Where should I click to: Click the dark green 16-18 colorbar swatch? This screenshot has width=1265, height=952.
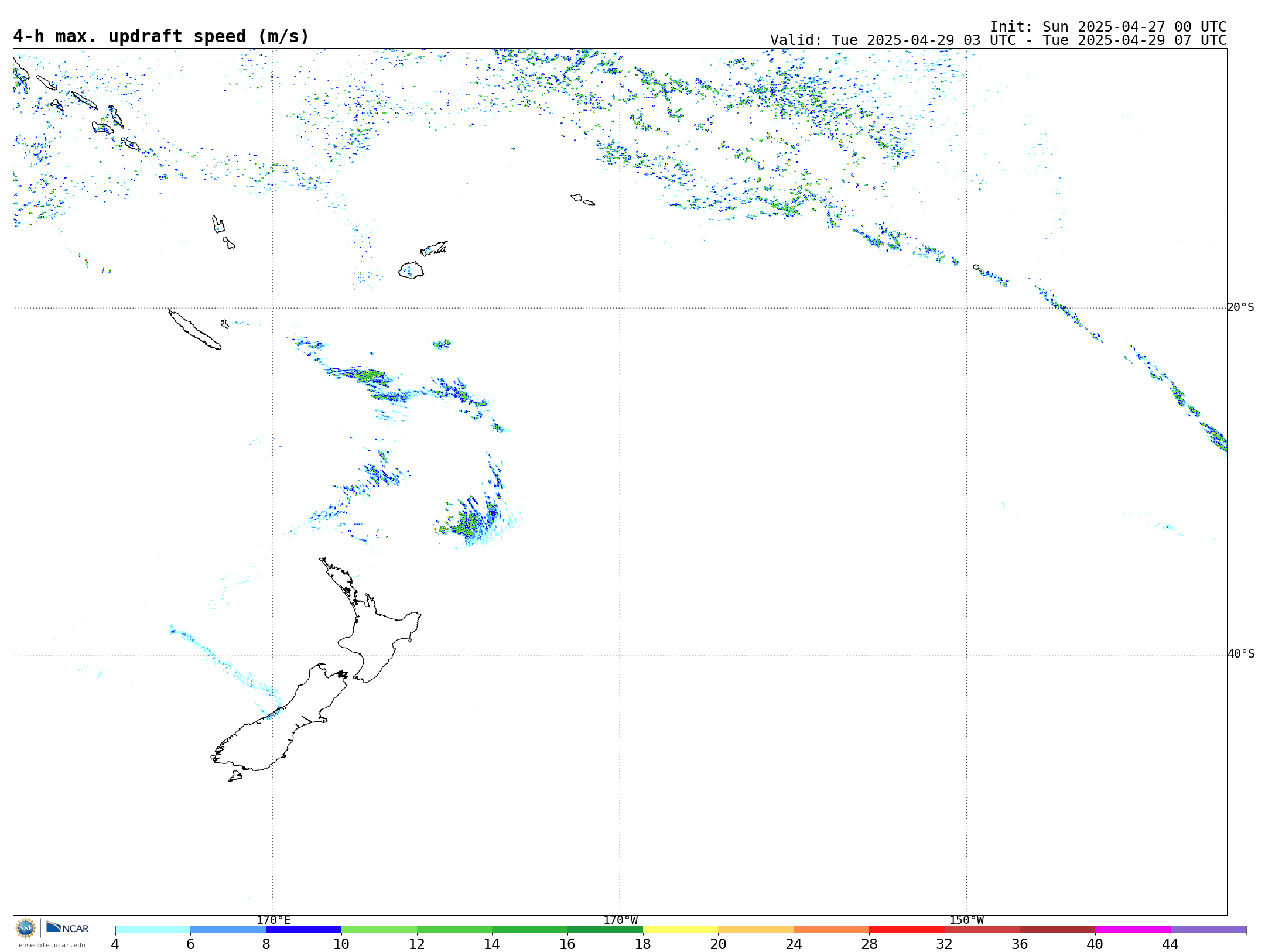[x=605, y=930]
